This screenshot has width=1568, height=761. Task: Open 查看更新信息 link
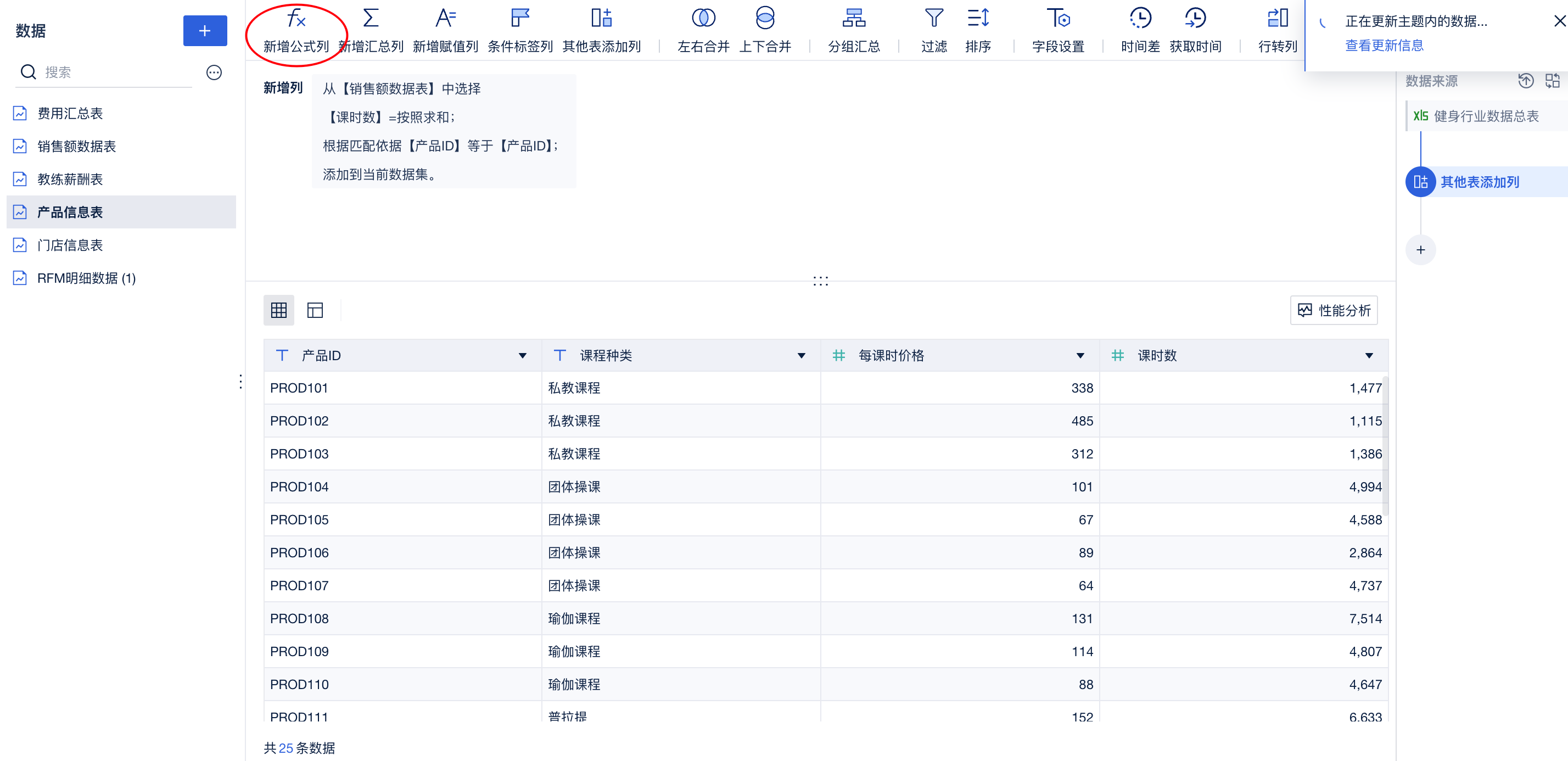[x=1384, y=46]
